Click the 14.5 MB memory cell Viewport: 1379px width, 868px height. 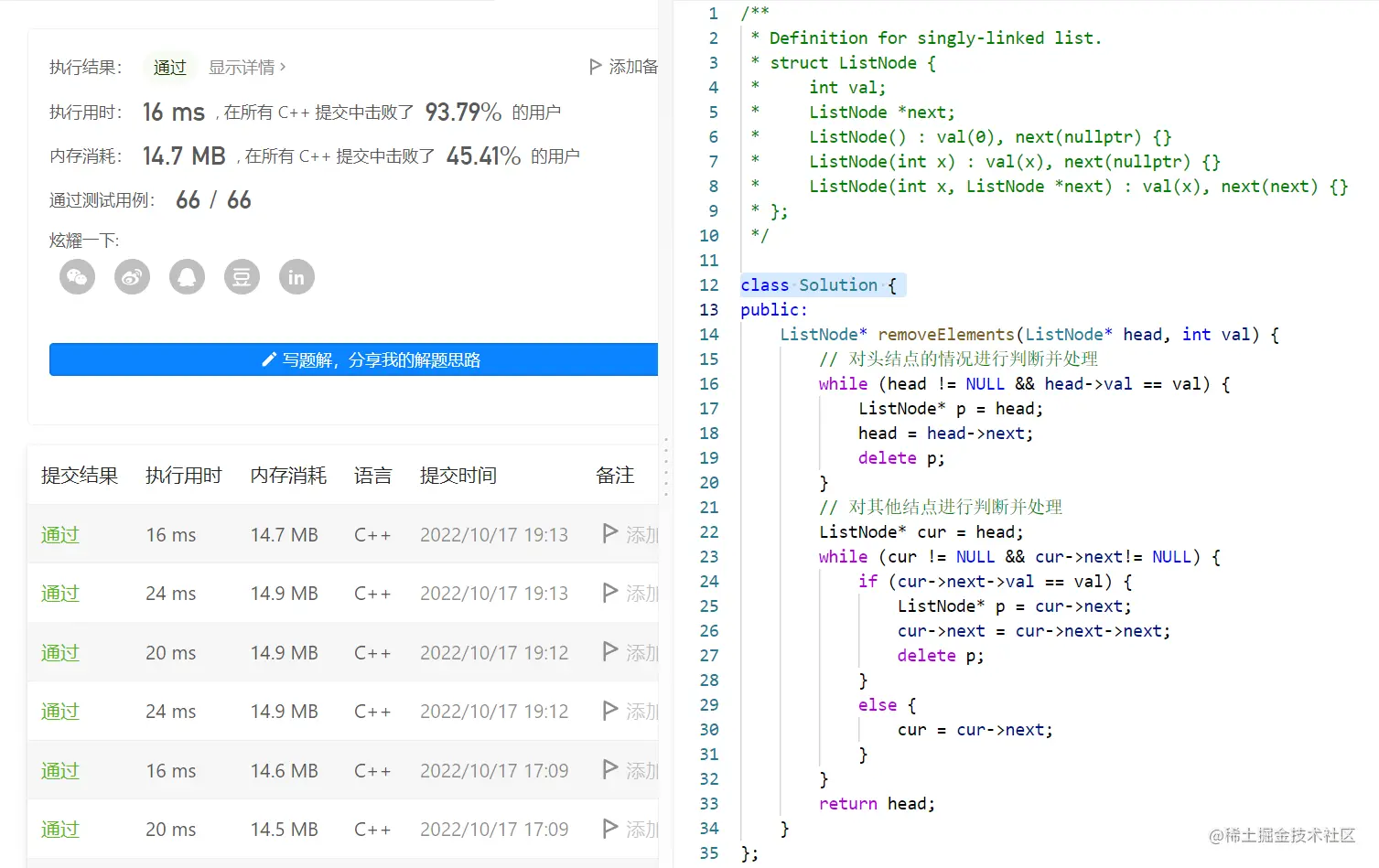pos(285,830)
